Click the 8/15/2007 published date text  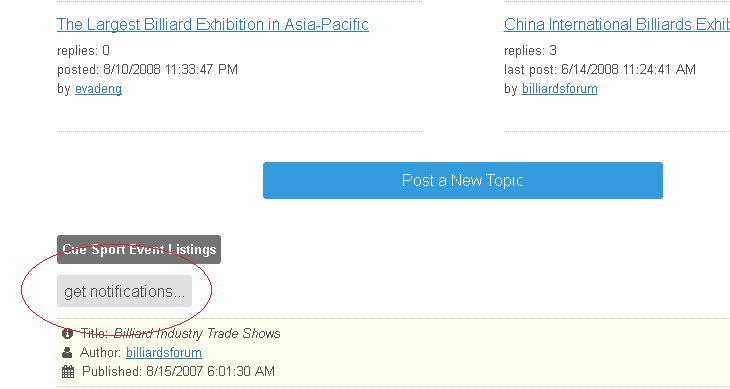click(x=210, y=371)
